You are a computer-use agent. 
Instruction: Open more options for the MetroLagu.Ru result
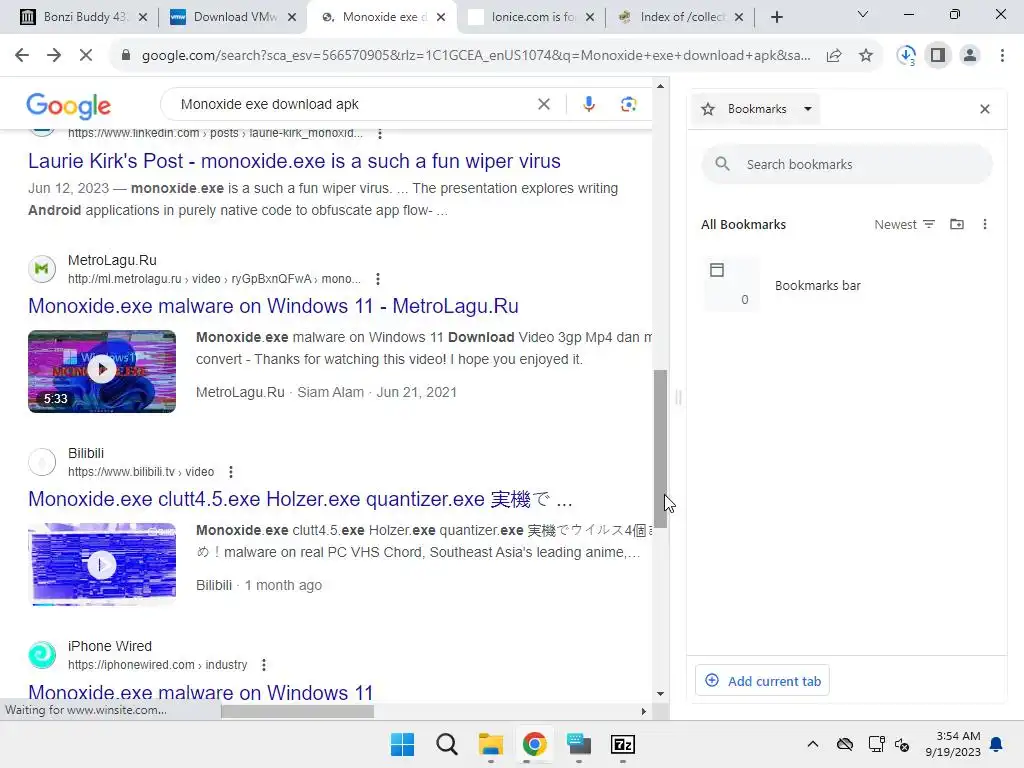click(377, 279)
